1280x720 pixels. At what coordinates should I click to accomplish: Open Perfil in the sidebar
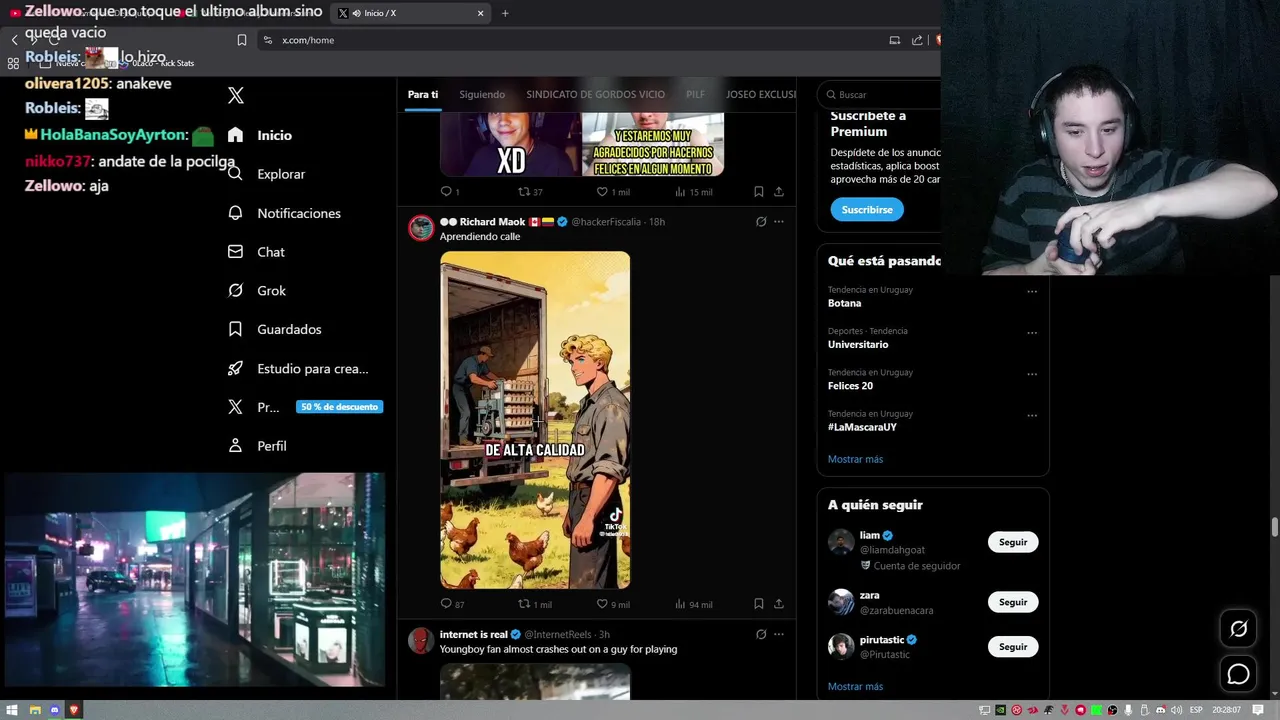point(257,446)
